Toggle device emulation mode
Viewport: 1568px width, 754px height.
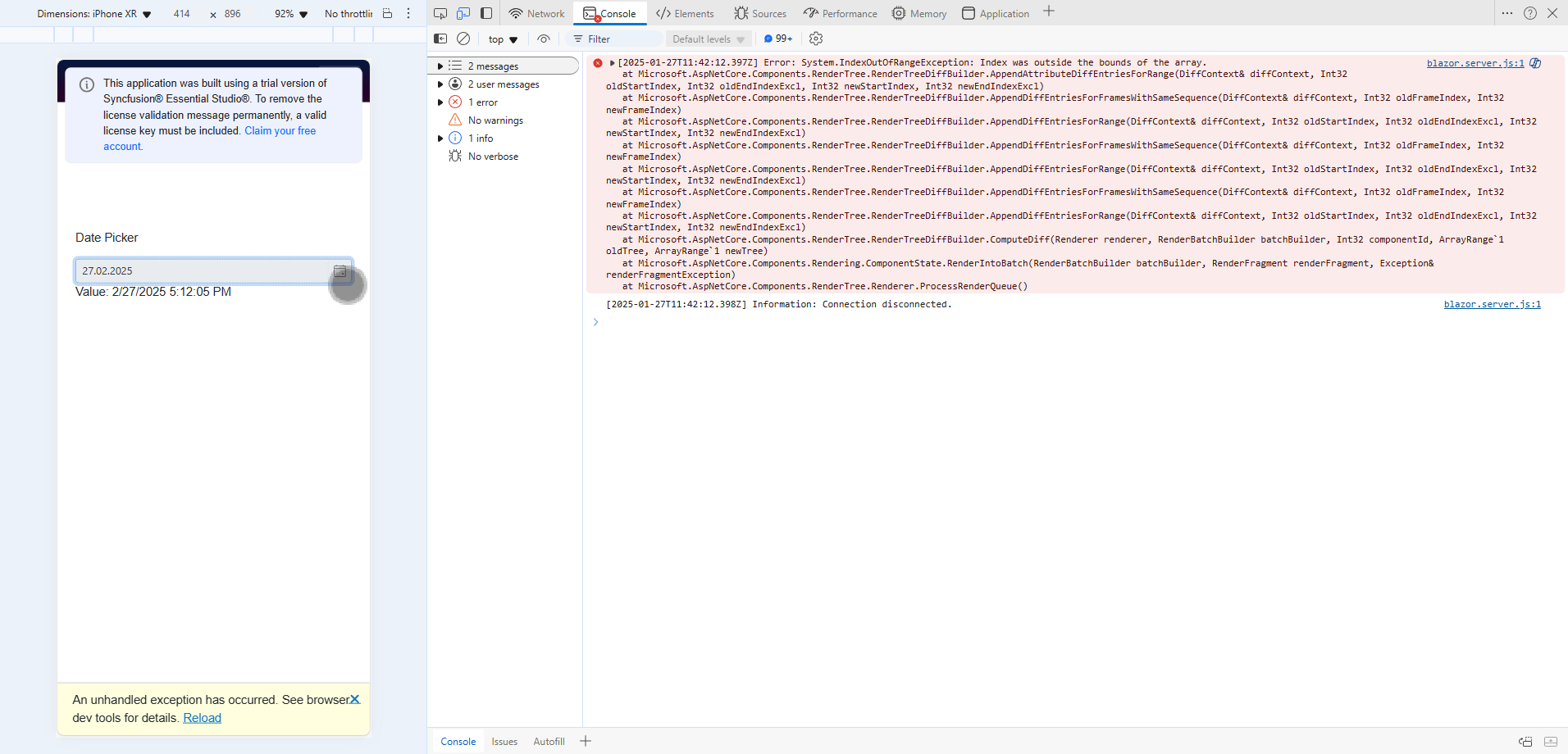pyautogui.click(x=463, y=13)
